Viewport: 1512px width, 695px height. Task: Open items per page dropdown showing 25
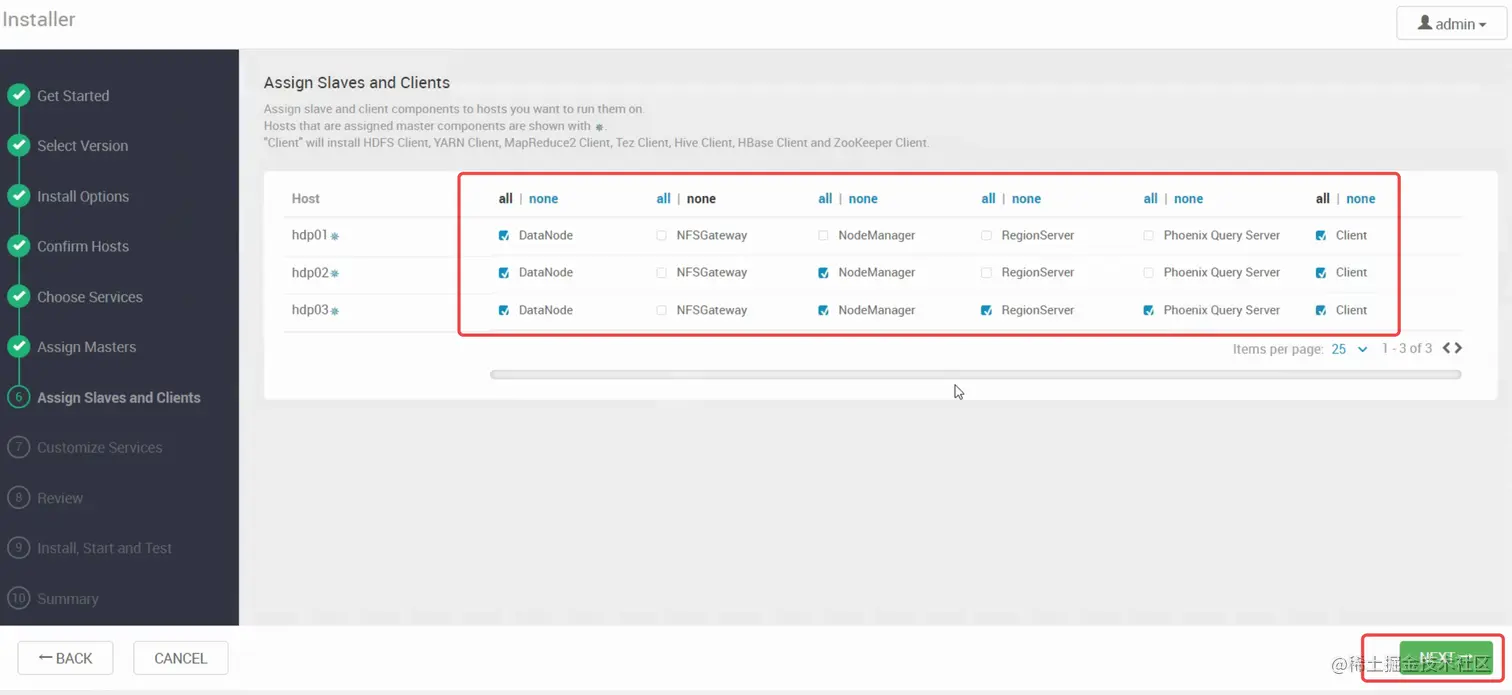point(1349,349)
